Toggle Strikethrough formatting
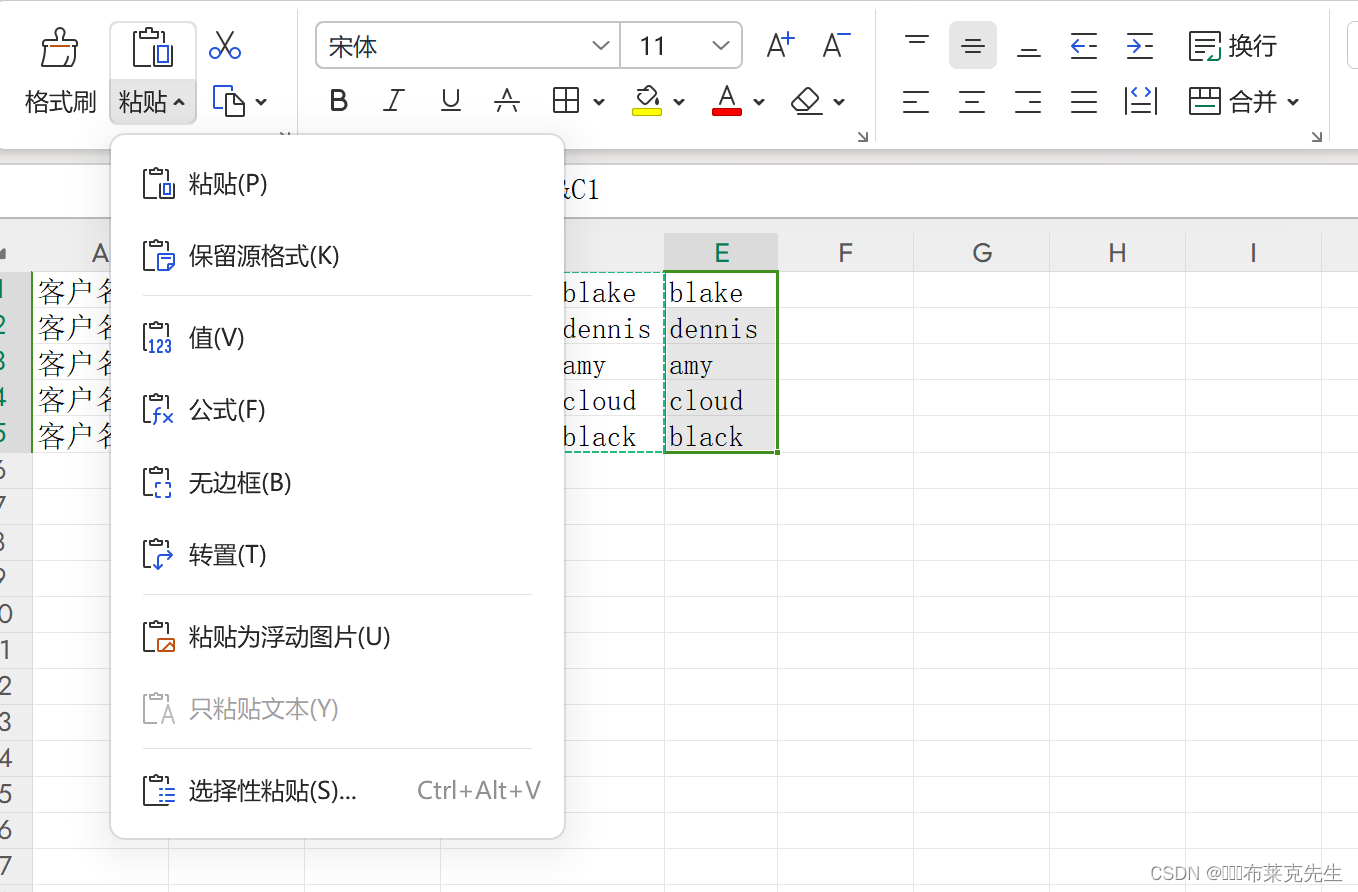This screenshot has width=1358, height=892. (x=507, y=101)
